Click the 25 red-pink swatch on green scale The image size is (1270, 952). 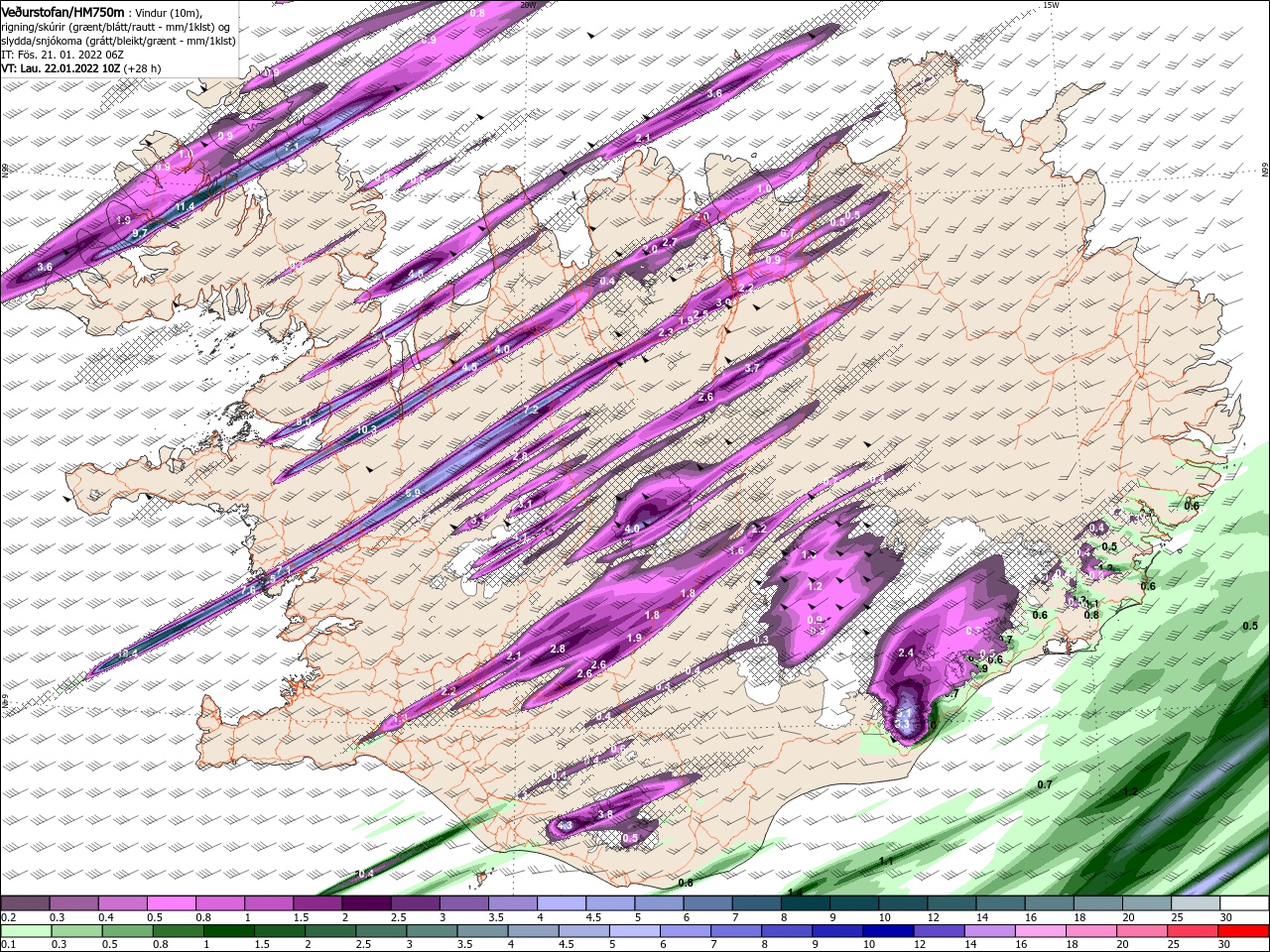(1193, 931)
